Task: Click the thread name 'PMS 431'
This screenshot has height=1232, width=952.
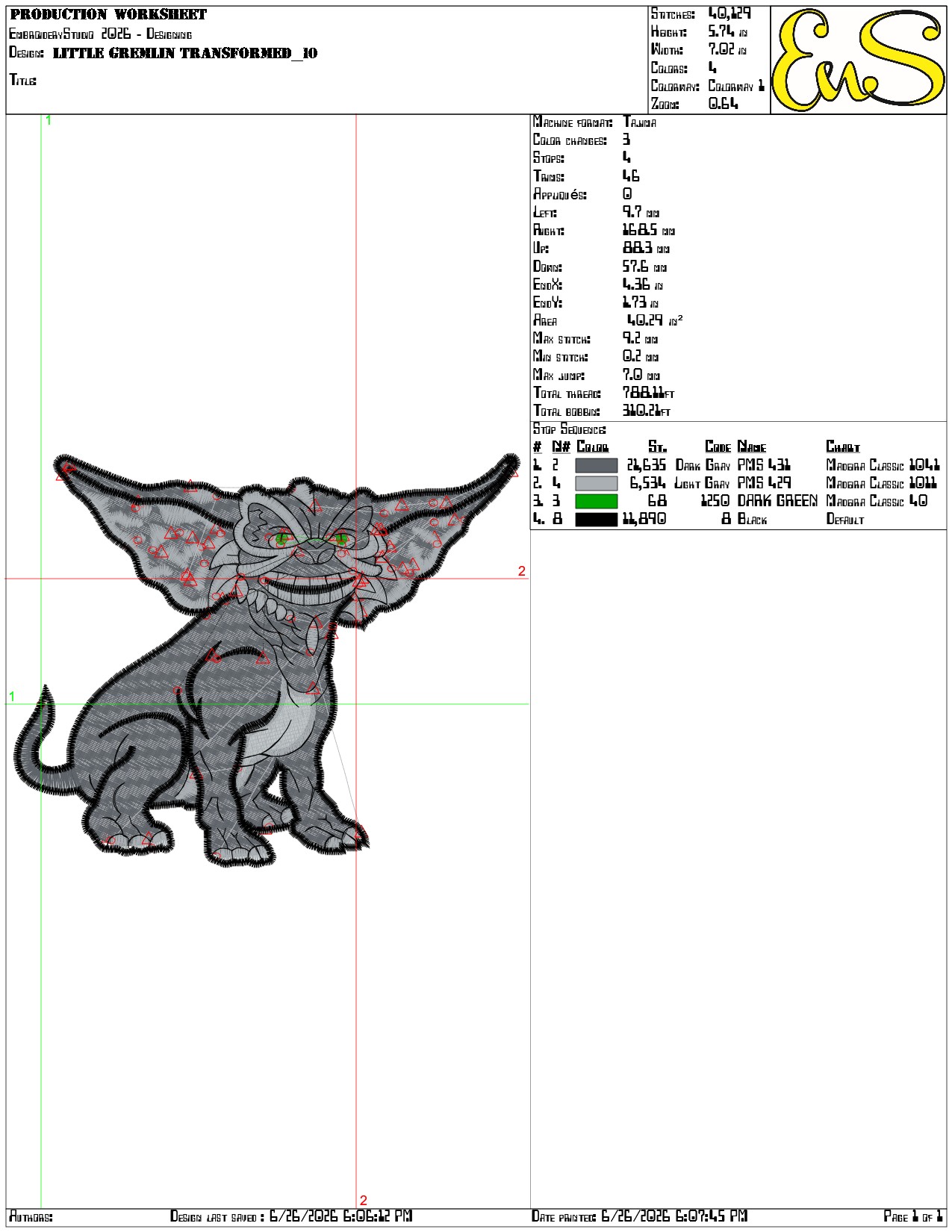Action: coord(765,465)
